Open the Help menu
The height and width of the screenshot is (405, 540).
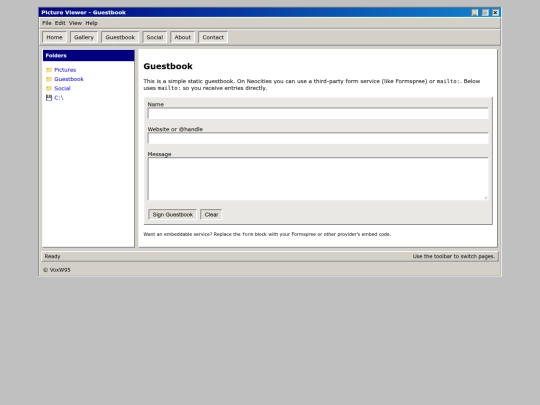coord(91,23)
